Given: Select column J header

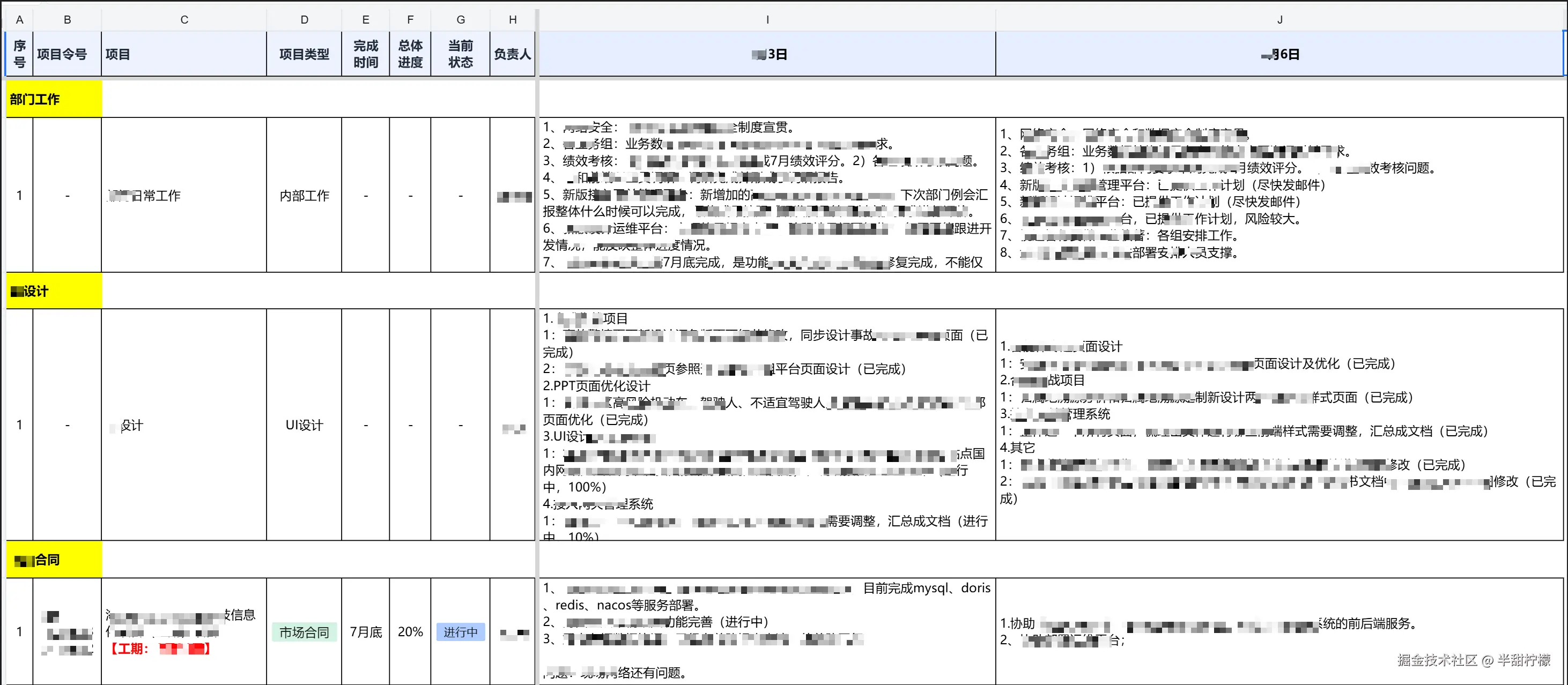Looking at the screenshot, I should pos(1279,19).
